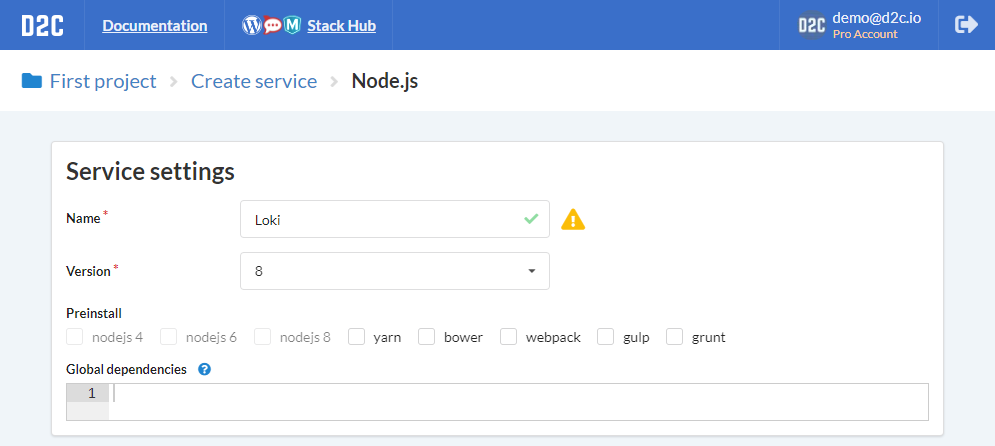Click the WordPress icon beside Stack Hub

pyautogui.click(x=252, y=25)
